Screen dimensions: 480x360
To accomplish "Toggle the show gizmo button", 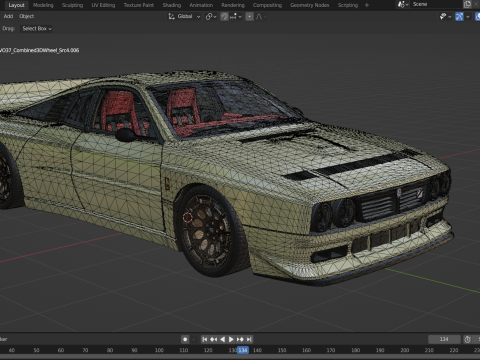I will (x=459, y=16).
